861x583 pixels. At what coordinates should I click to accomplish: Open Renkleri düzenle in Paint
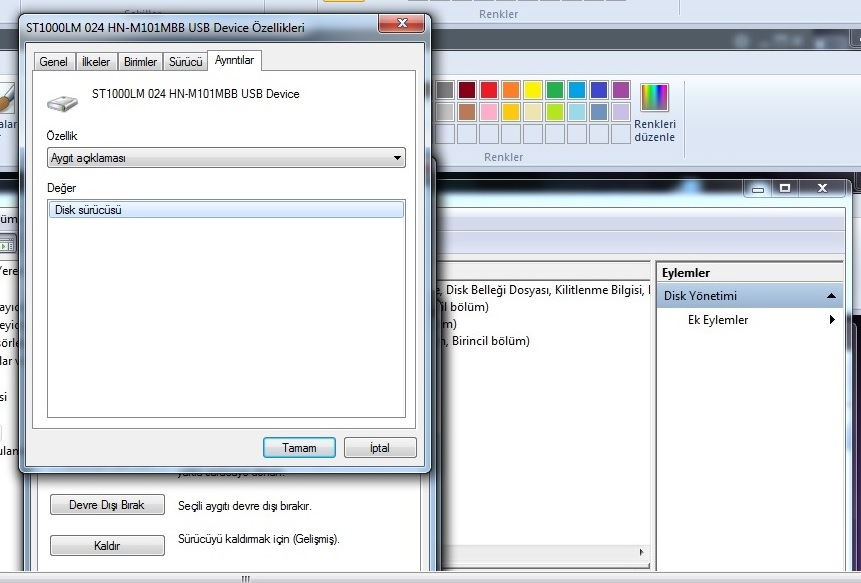tap(655, 113)
